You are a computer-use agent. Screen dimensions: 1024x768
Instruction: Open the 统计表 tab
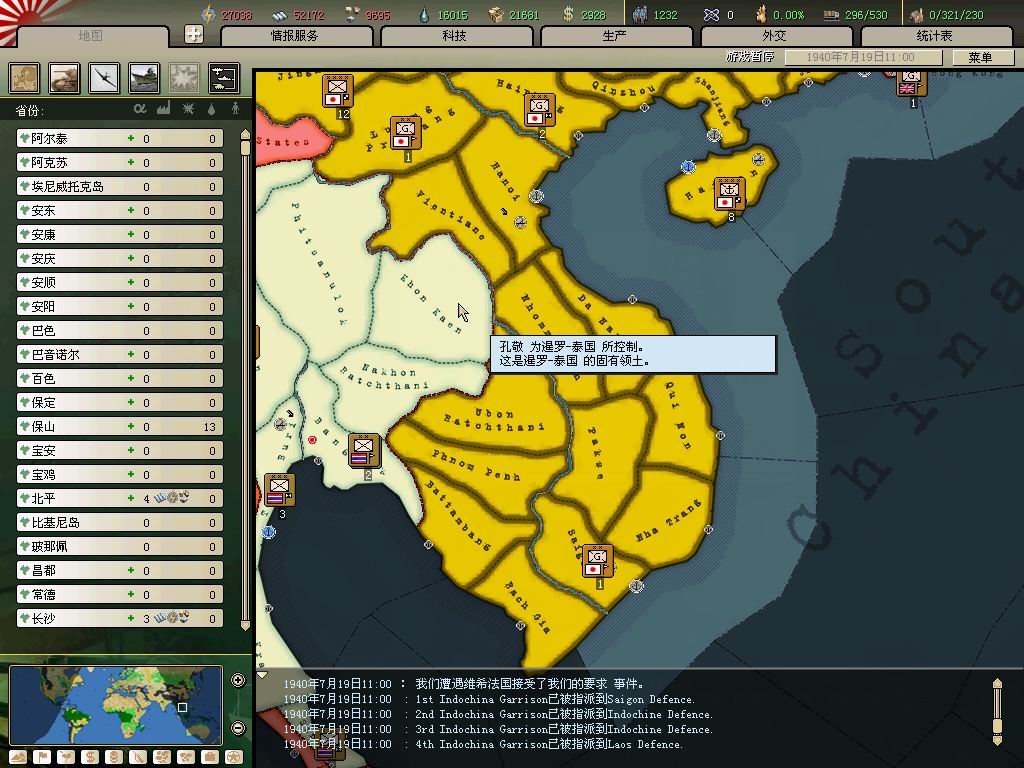[935, 36]
